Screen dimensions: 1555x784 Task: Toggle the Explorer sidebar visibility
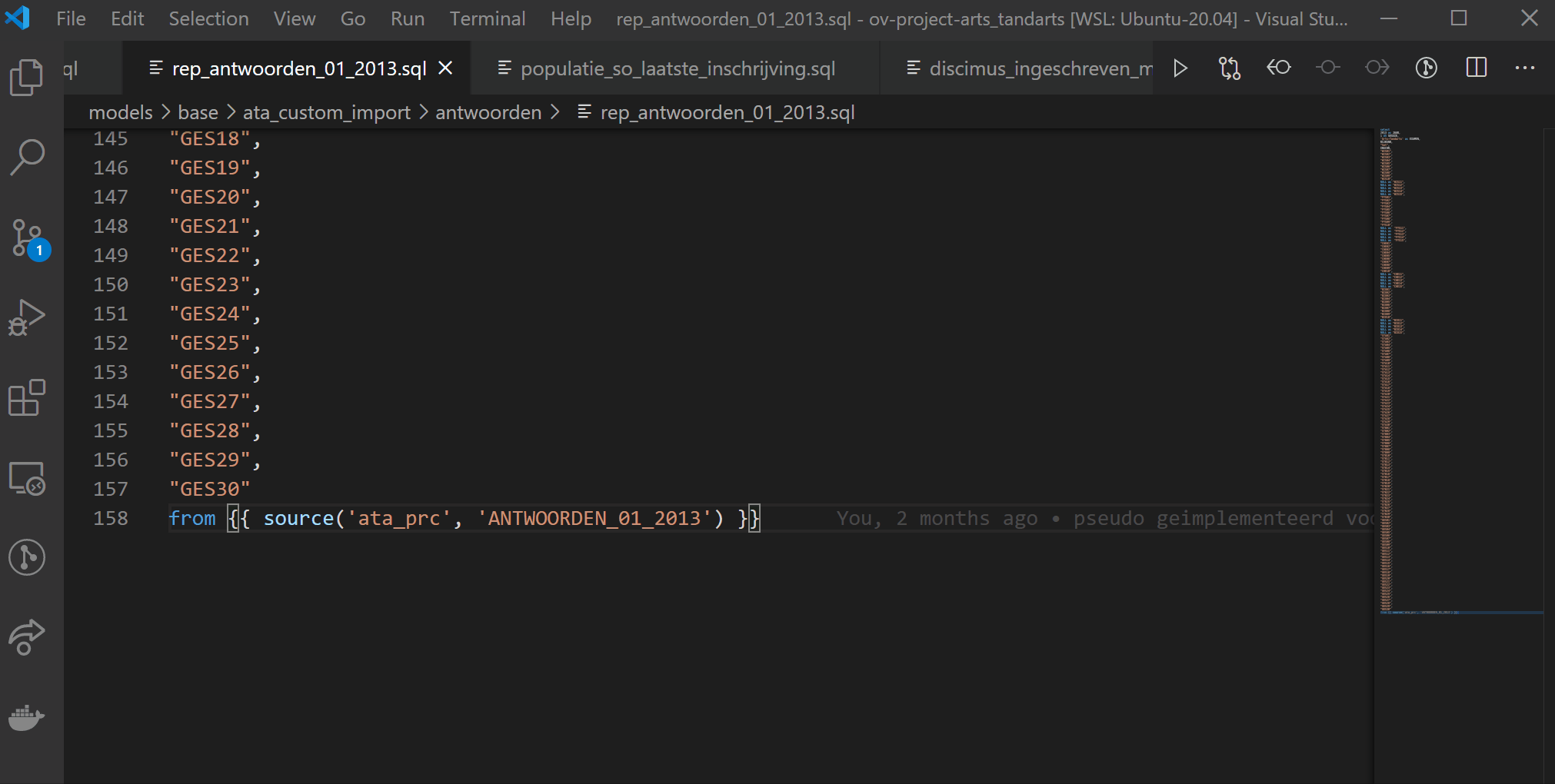pyautogui.click(x=28, y=75)
